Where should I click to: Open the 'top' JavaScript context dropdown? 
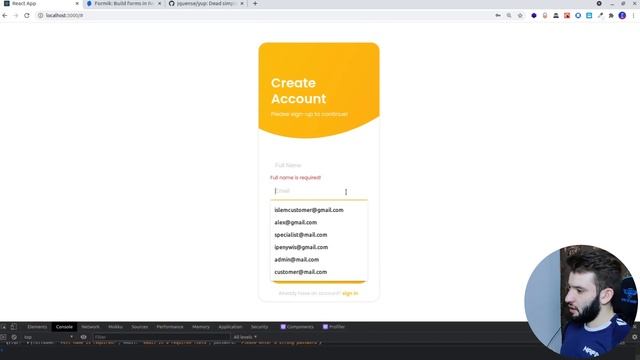[x=49, y=337]
